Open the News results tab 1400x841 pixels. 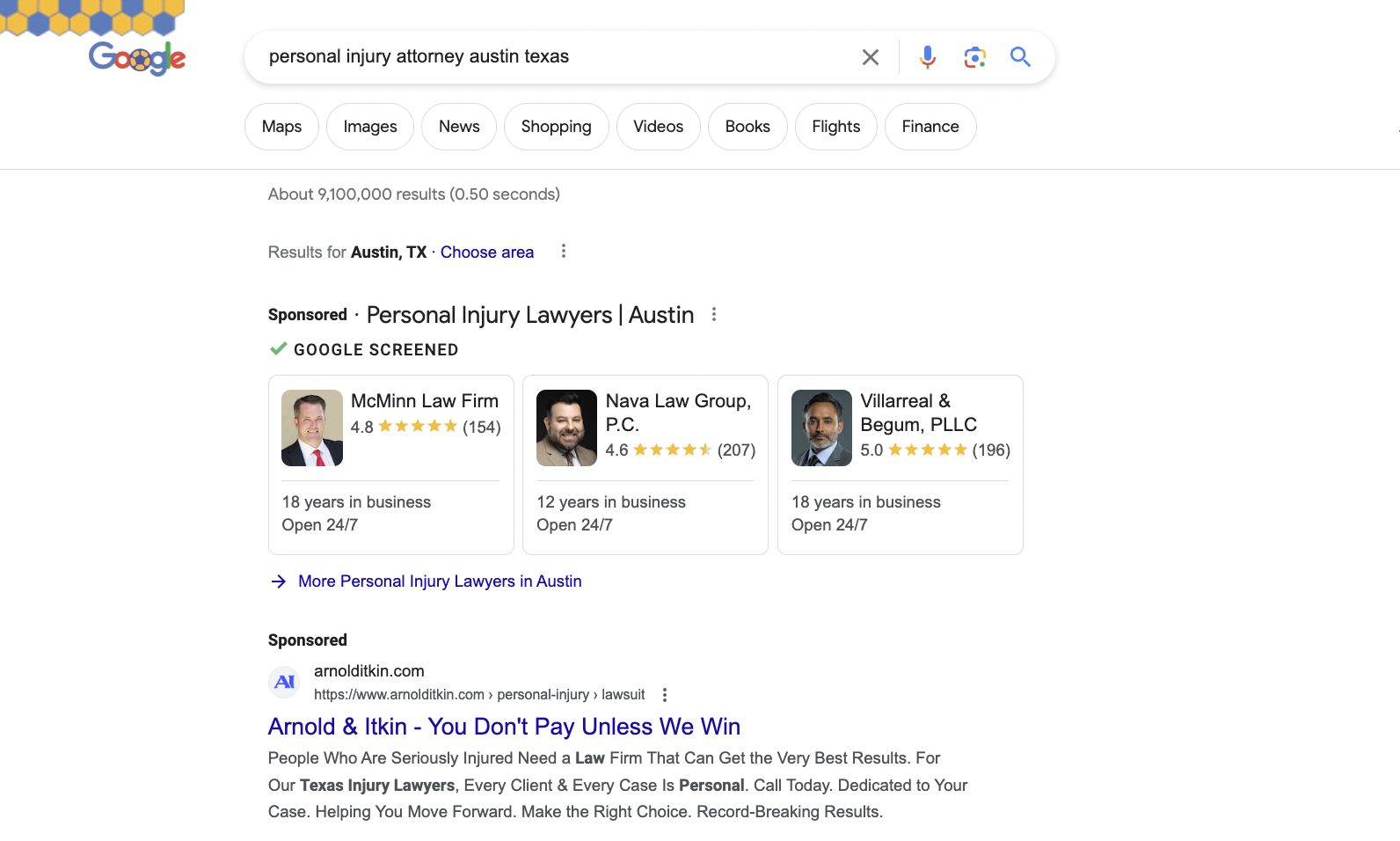click(459, 127)
